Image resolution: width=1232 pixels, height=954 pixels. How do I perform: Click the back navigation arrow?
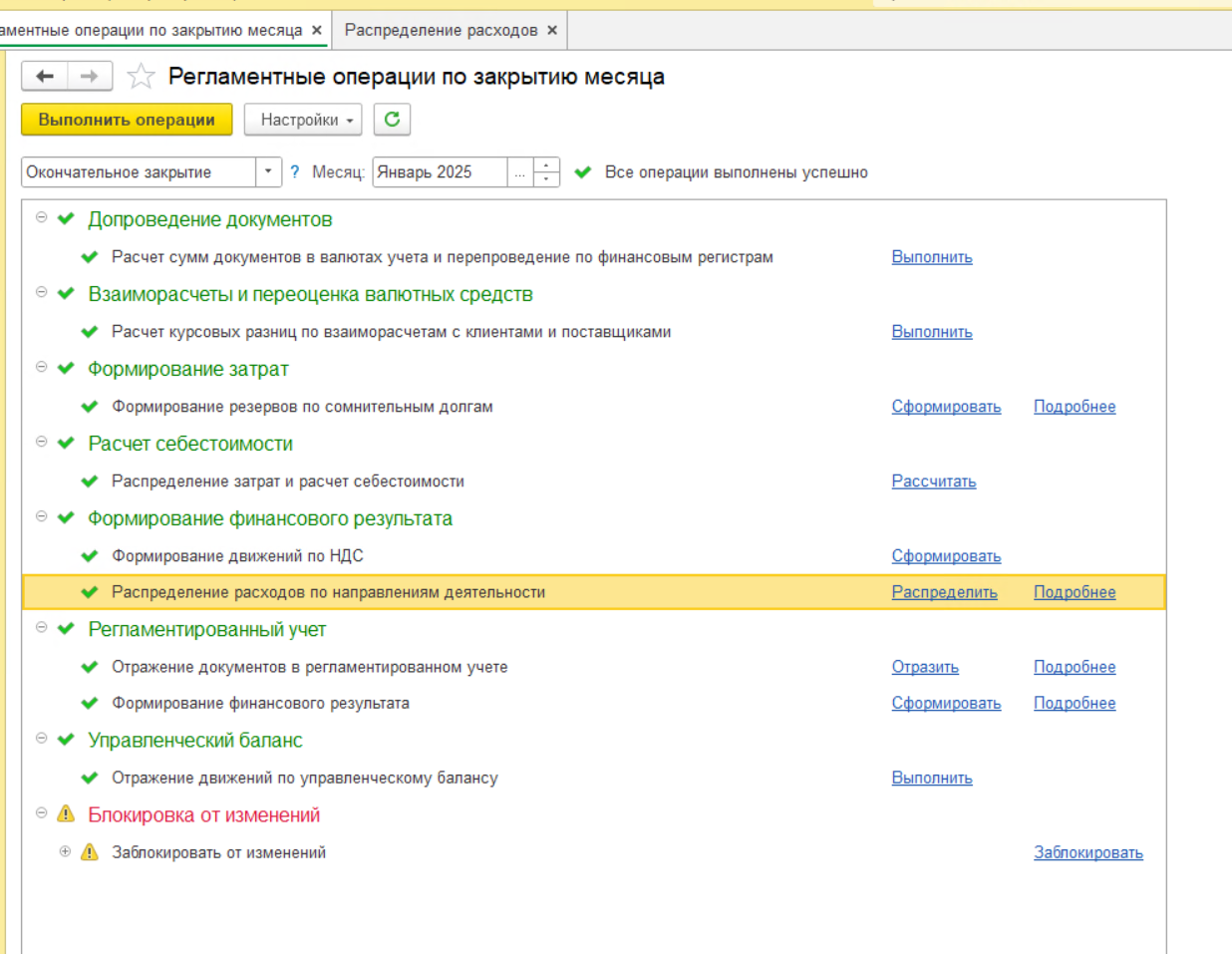tap(45, 77)
